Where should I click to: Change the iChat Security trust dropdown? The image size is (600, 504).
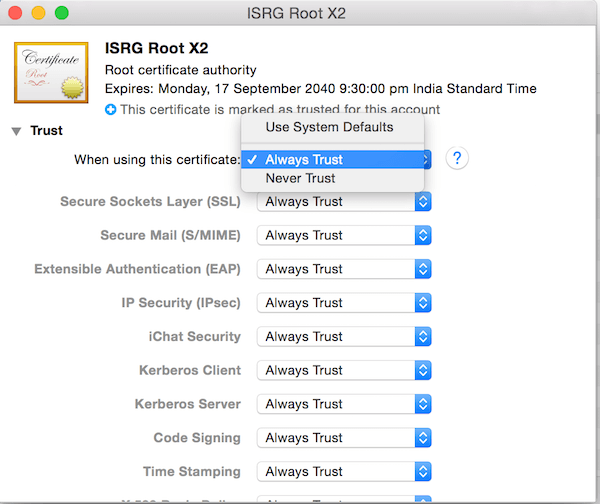[x=344, y=337]
